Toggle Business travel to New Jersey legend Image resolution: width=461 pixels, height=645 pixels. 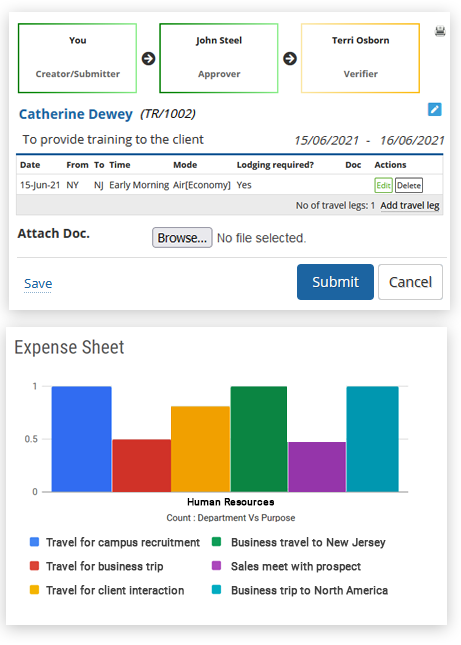coord(299,542)
